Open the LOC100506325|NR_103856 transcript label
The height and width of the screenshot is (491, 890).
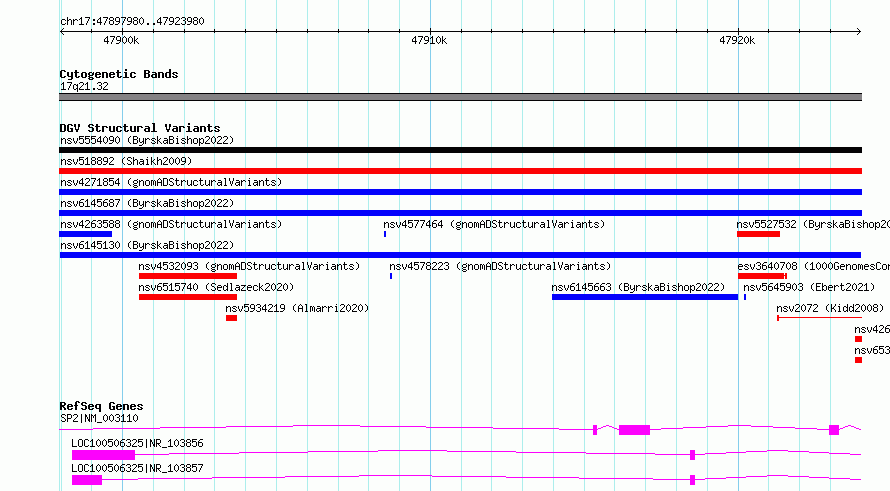137,443
